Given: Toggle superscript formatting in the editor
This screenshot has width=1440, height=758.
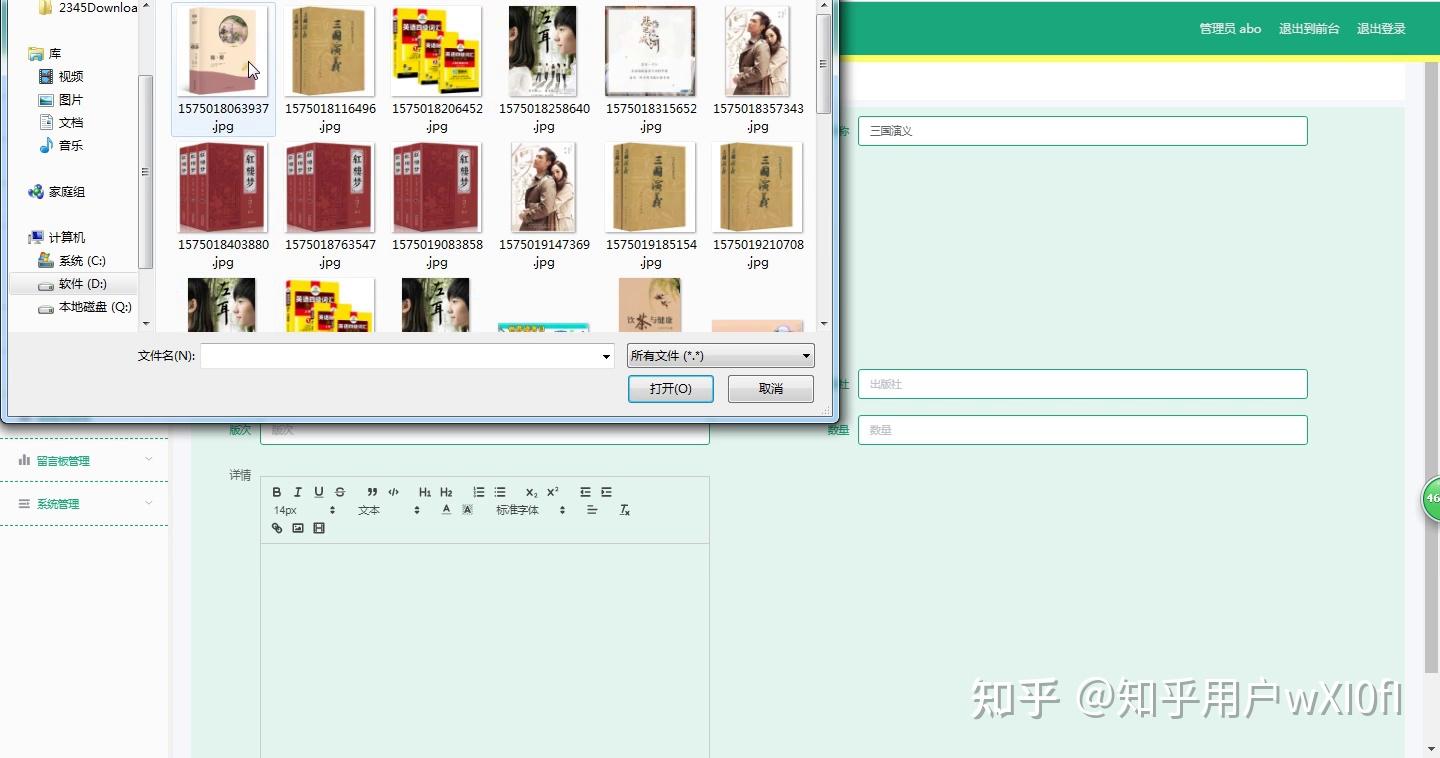Looking at the screenshot, I should click(551, 491).
